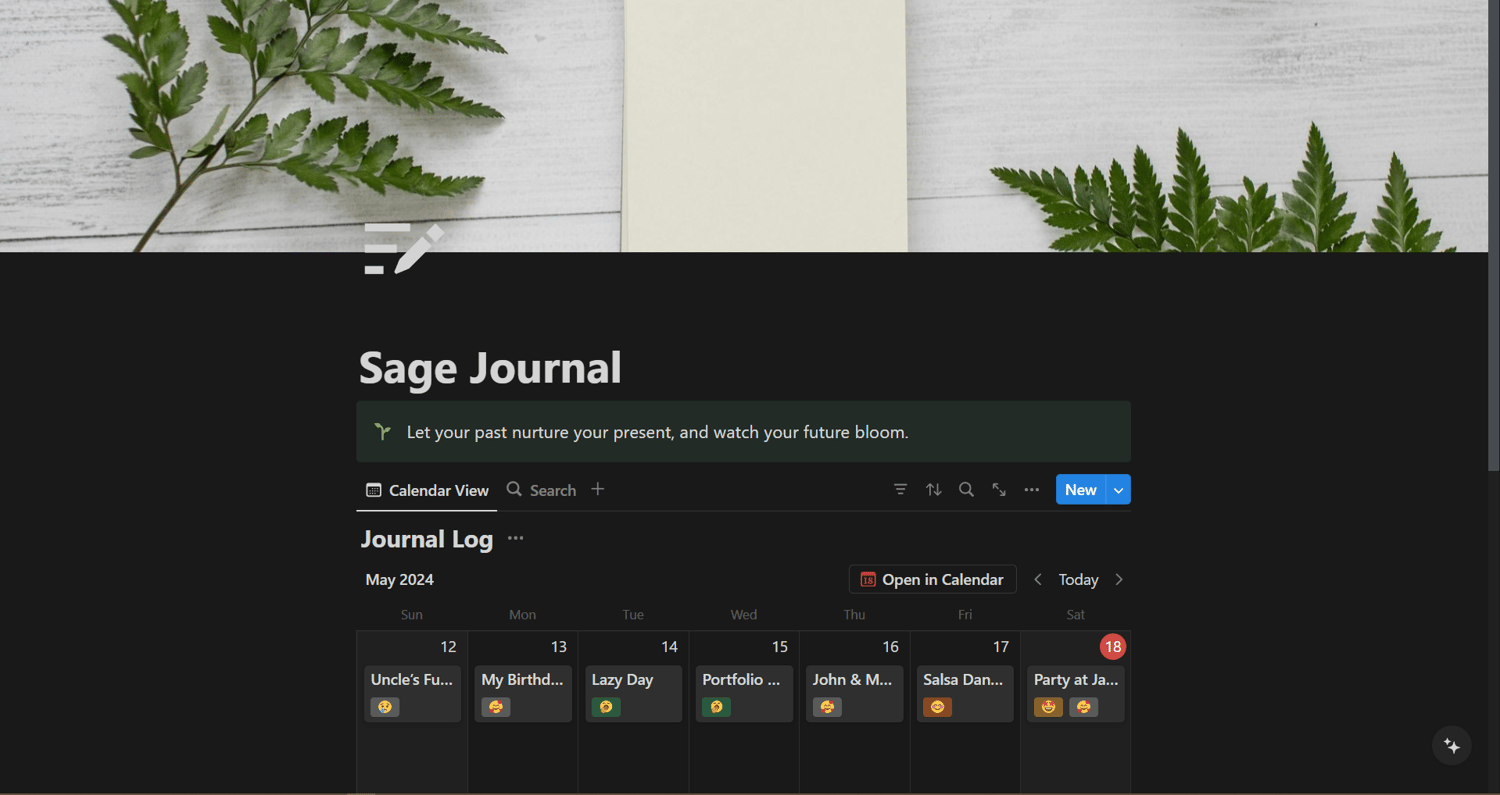Go to next month with right chevron
Viewport: 1500px width, 795px height.
coord(1119,580)
